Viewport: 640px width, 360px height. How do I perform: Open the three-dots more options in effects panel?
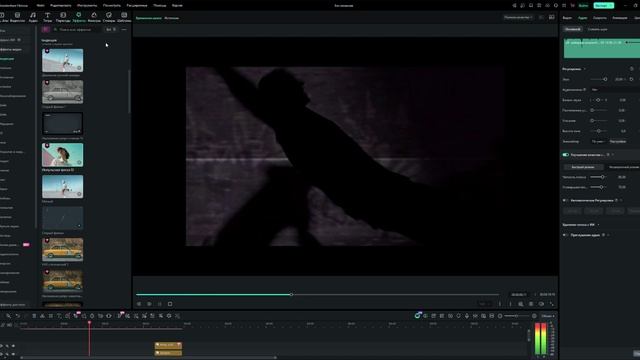click(124, 29)
